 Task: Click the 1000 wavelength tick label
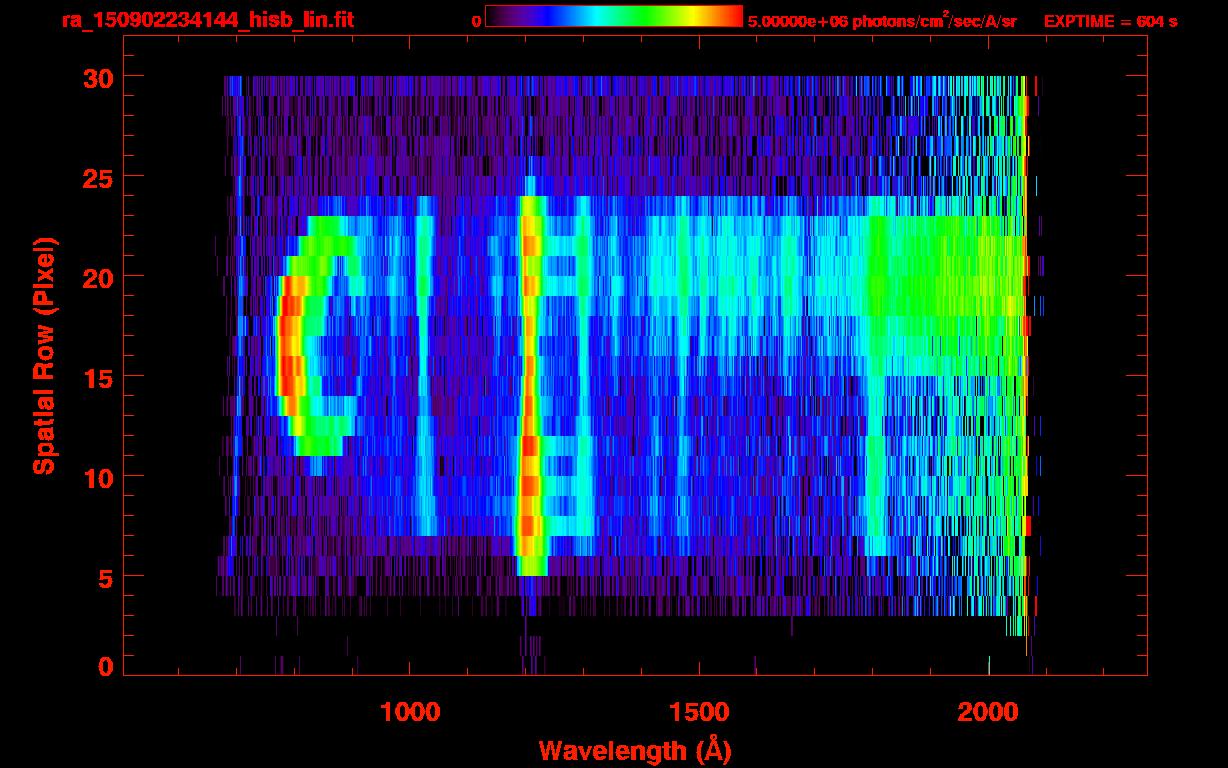tap(411, 712)
